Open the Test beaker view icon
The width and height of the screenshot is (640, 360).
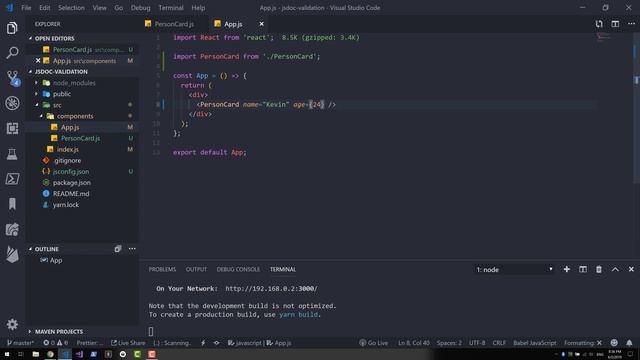(12, 154)
